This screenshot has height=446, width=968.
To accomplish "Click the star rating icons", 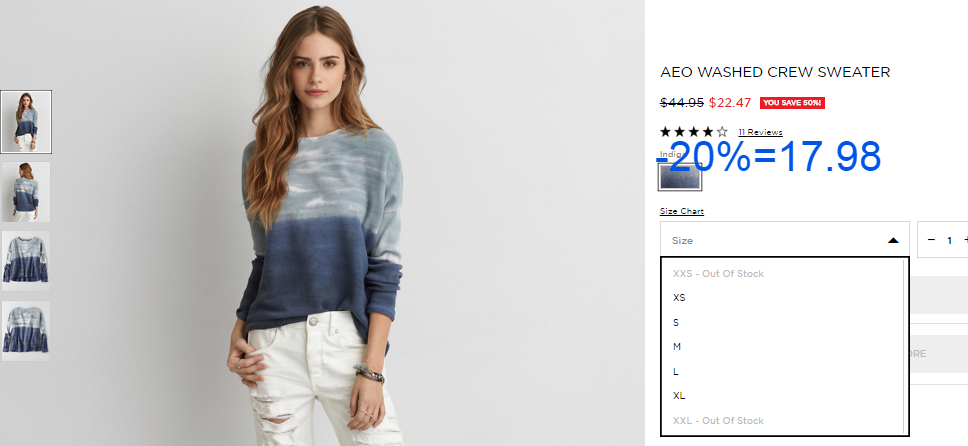I will tap(694, 132).
